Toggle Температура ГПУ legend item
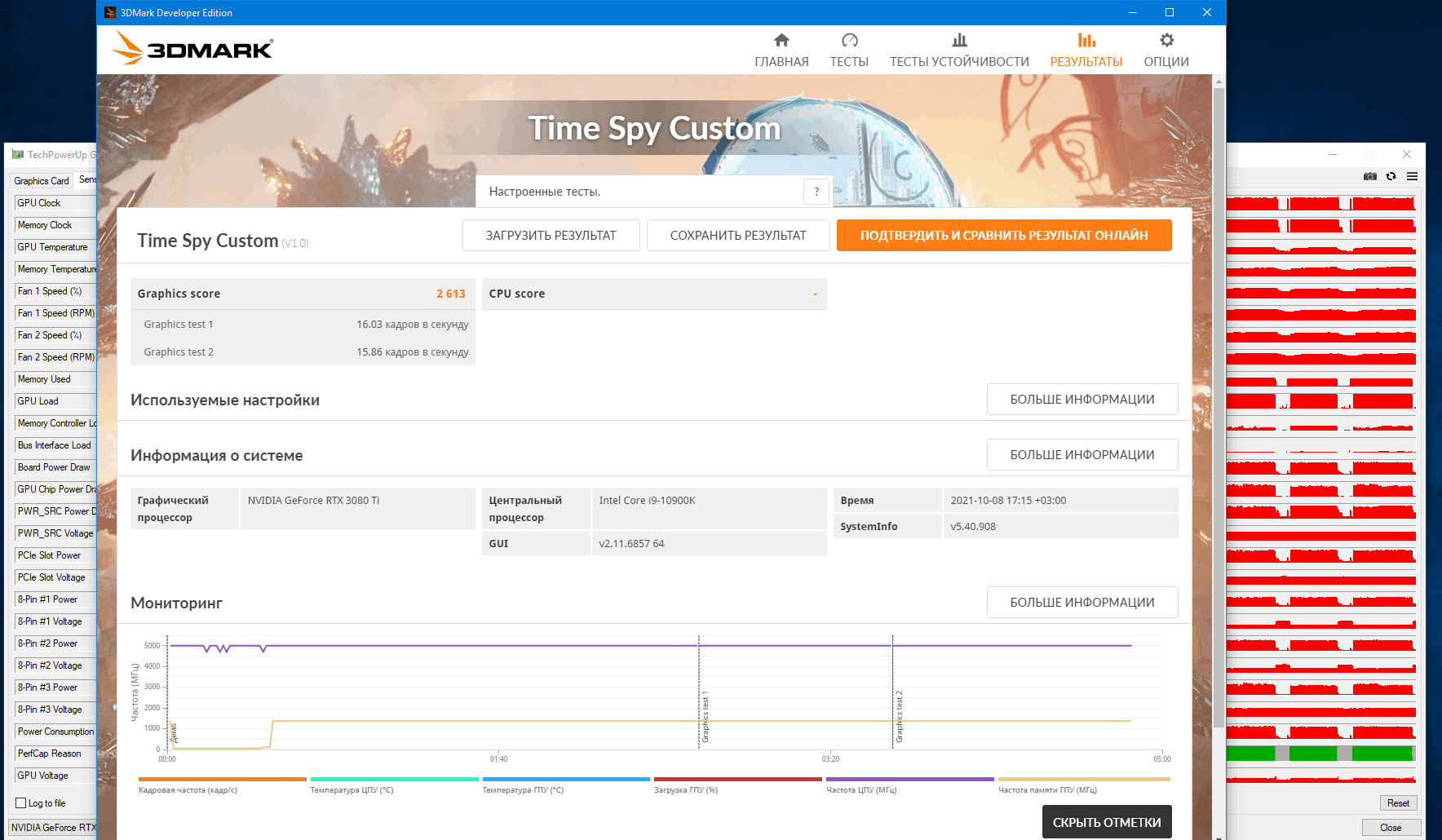The height and width of the screenshot is (840, 1442). tap(566, 785)
